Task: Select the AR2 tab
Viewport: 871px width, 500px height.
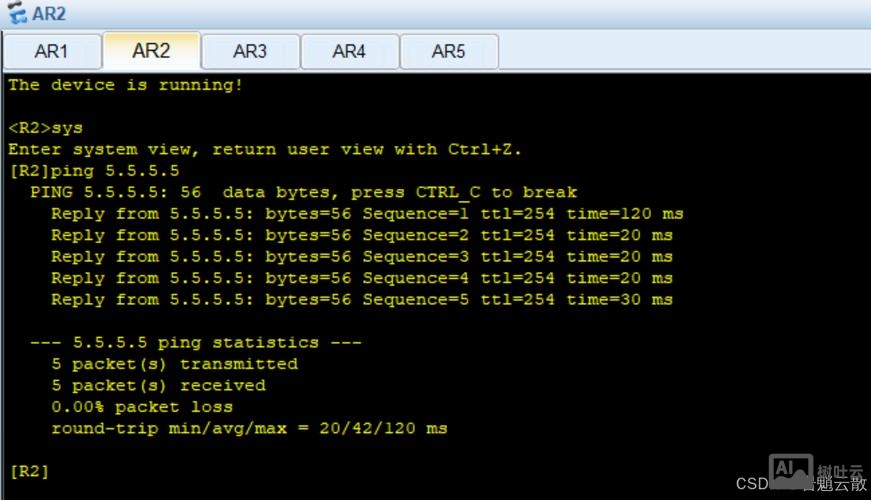Action: (x=151, y=51)
